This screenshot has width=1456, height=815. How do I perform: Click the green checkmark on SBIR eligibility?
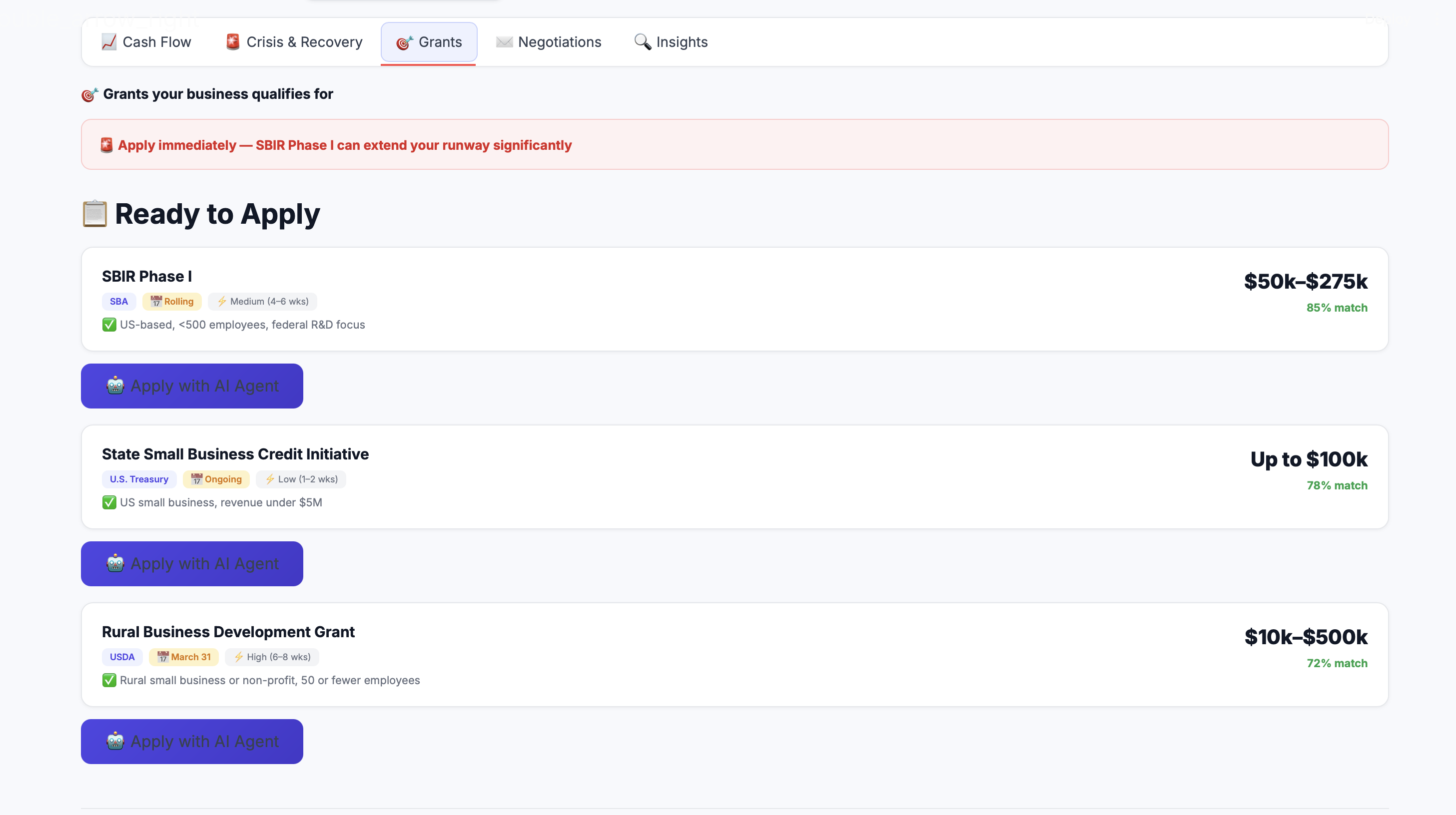click(x=109, y=325)
